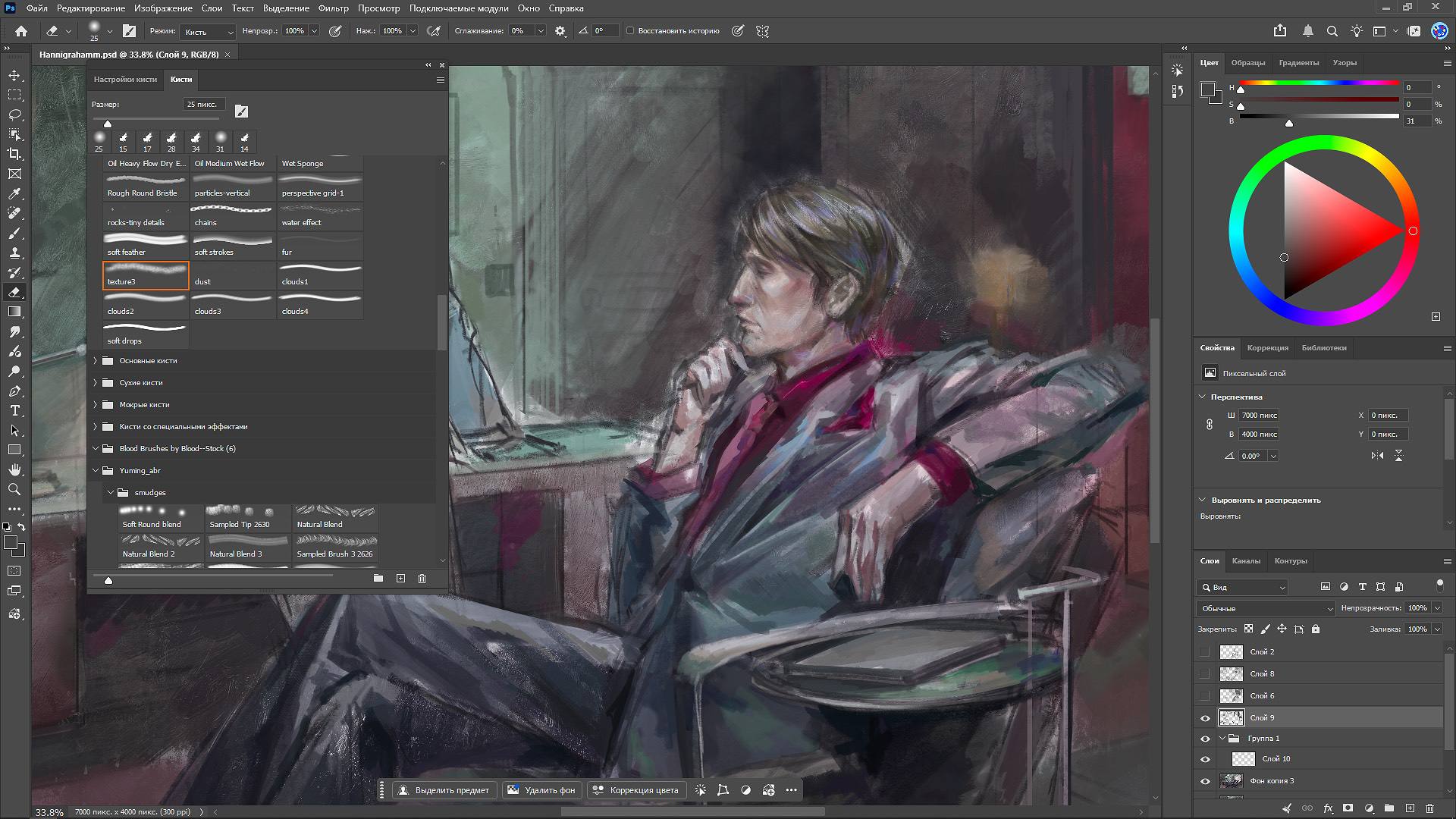The image size is (1456, 819).
Task: Toggle visibility of Слой 9
Action: (x=1205, y=718)
